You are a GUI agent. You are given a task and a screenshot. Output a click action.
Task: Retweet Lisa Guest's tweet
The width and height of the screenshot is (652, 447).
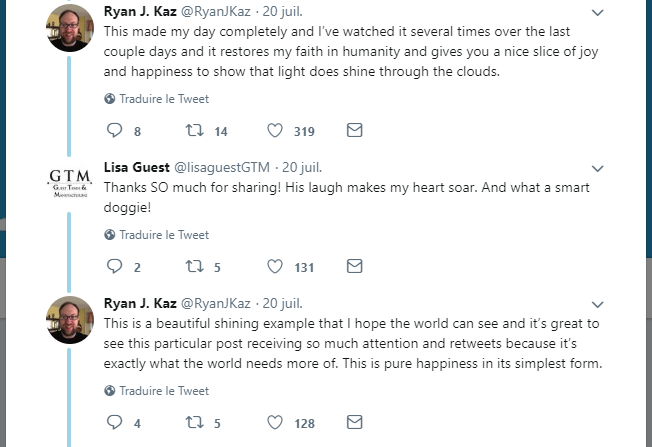click(x=195, y=267)
